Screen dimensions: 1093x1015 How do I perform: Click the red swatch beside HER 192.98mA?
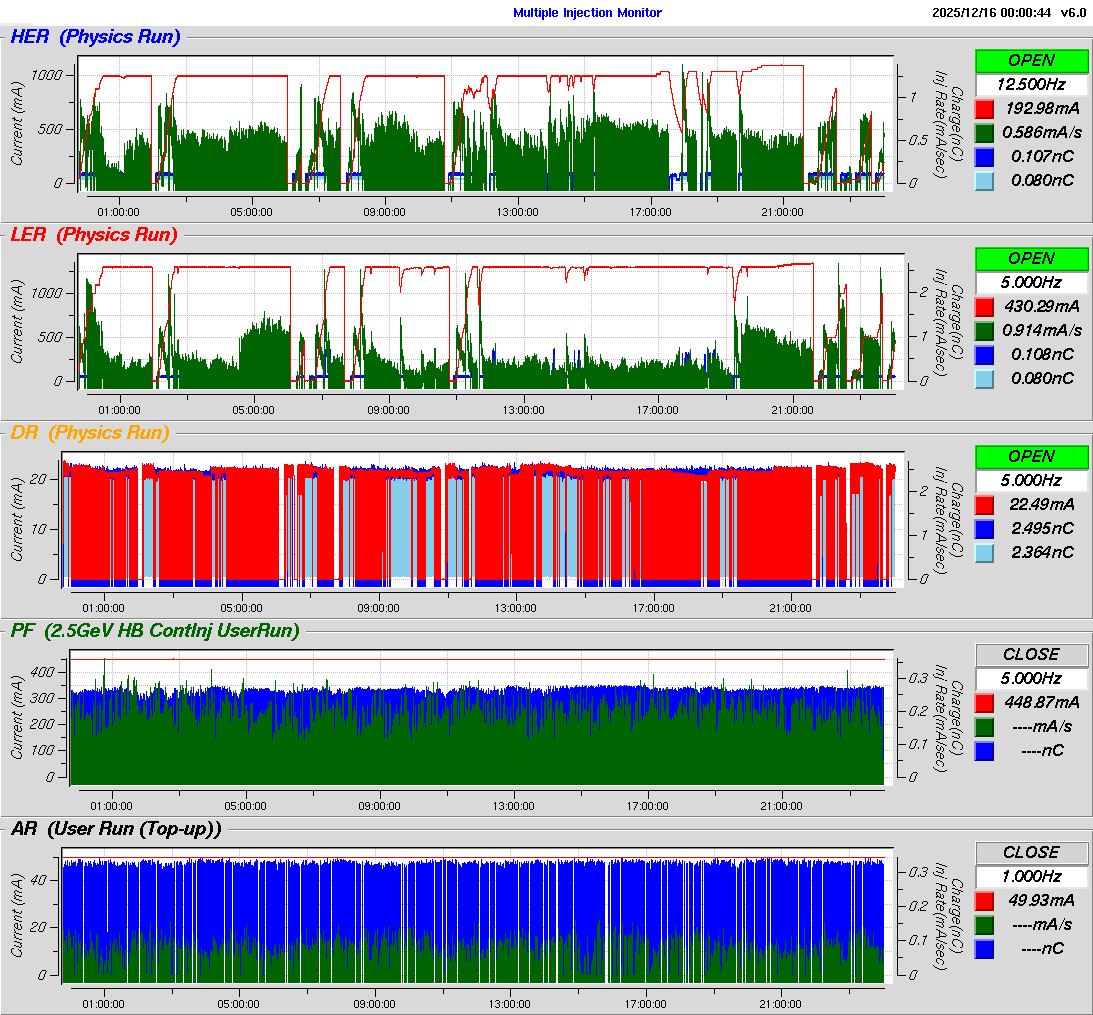coord(984,108)
